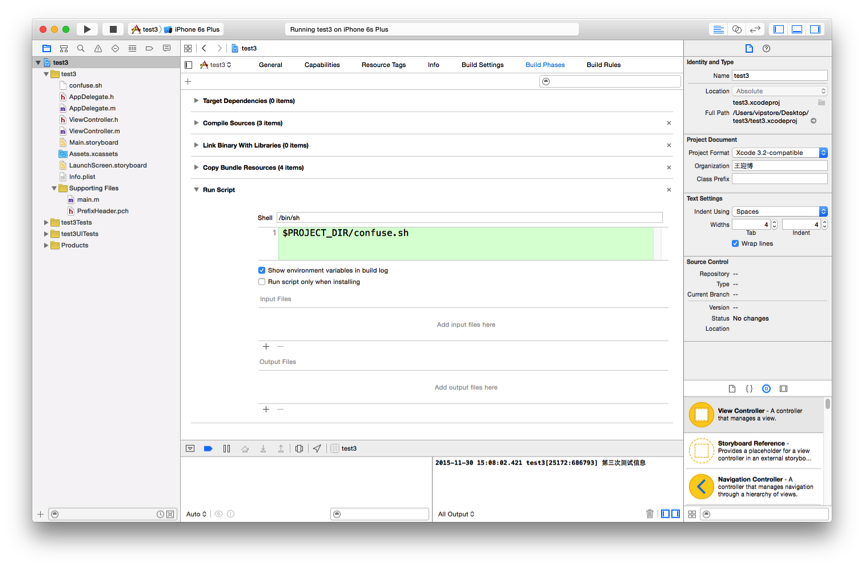The width and height of the screenshot is (864, 568).
Task: Switch to the Build Settings tab
Action: point(483,65)
